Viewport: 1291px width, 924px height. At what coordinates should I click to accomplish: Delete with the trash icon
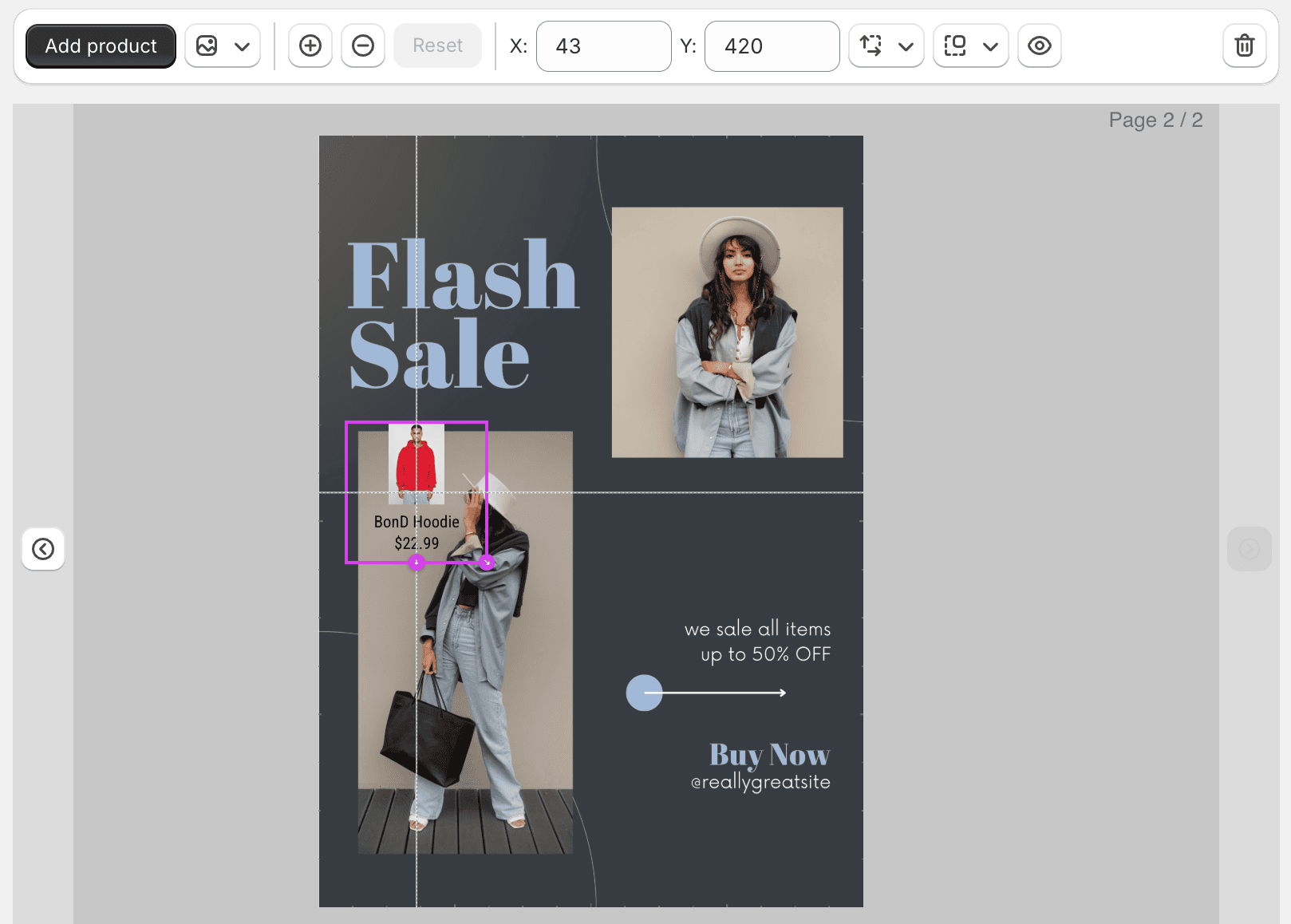(x=1245, y=46)
